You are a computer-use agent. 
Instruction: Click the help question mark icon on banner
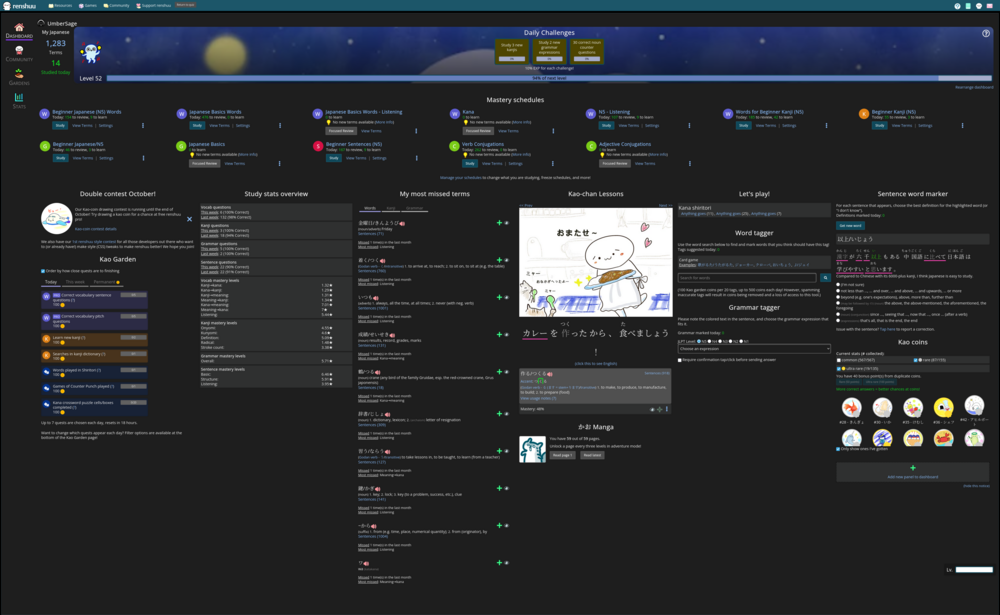click(x=986, y=33)
